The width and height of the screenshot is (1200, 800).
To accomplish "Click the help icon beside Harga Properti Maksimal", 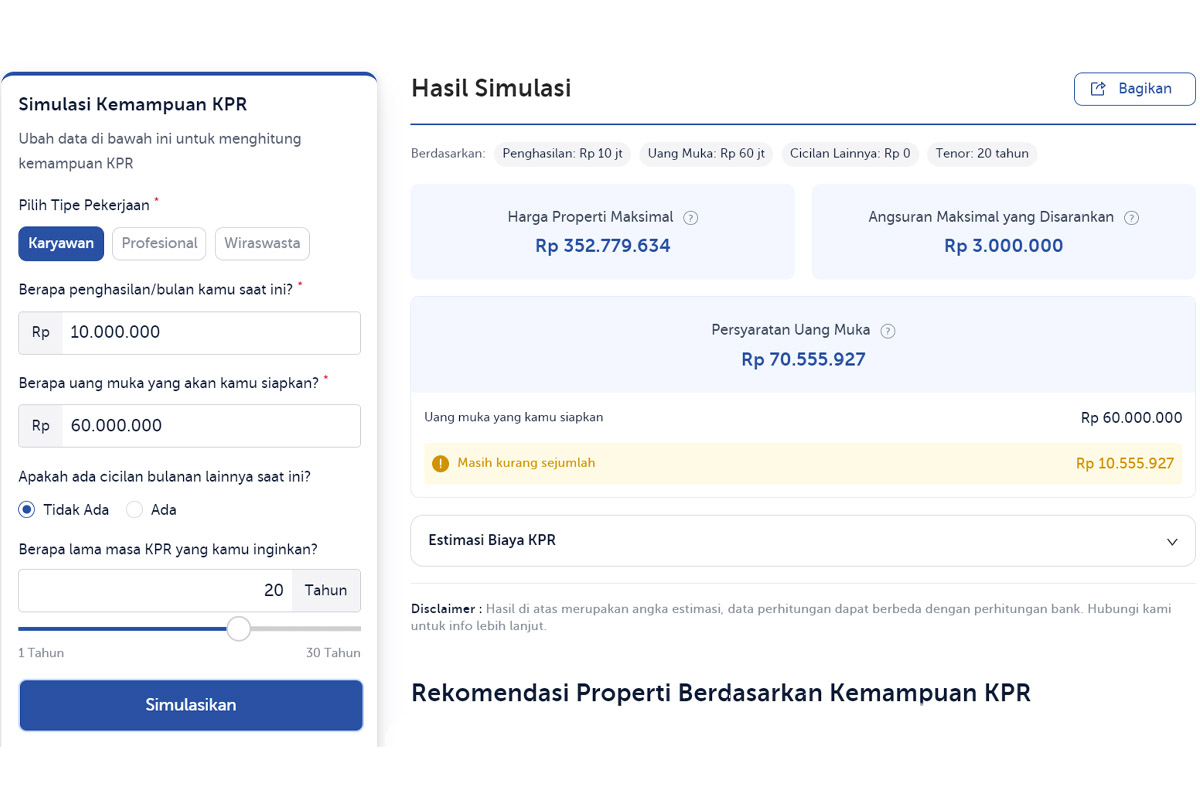I will click(x=694, y=217).
